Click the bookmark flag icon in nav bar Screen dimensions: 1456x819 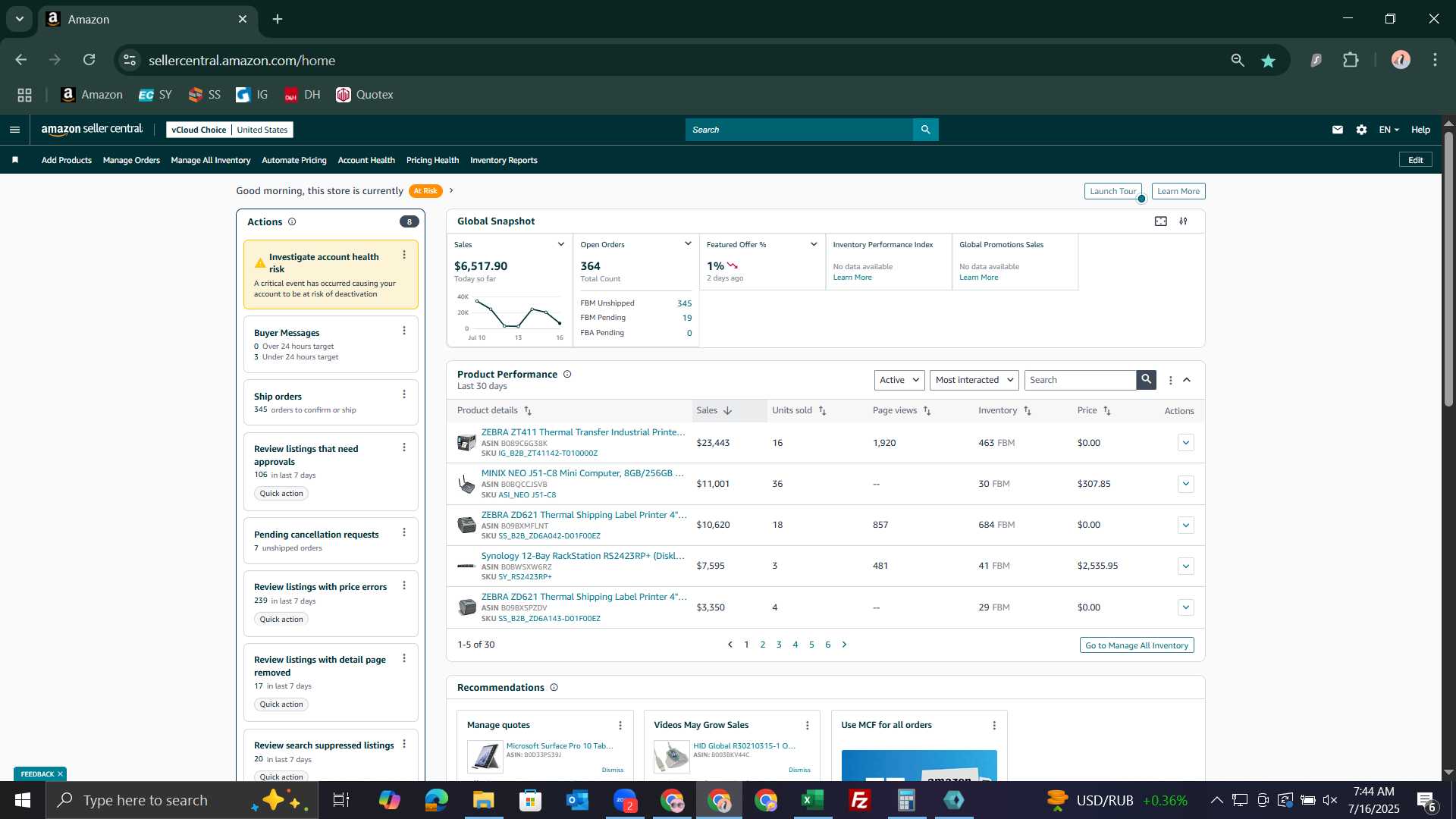click(x=15, y=160)
